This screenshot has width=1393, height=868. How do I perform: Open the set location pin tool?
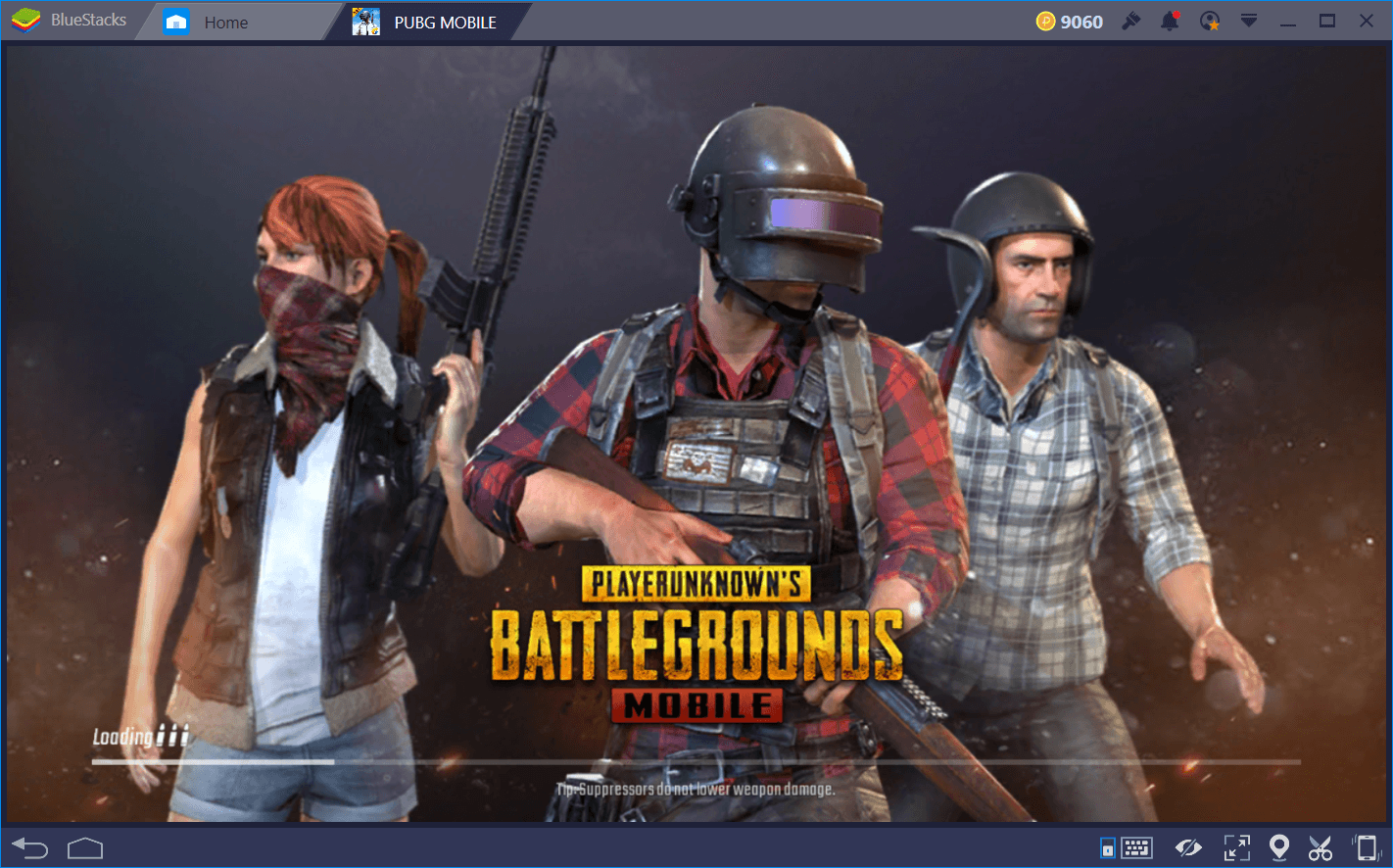[x=1278, y=847]
